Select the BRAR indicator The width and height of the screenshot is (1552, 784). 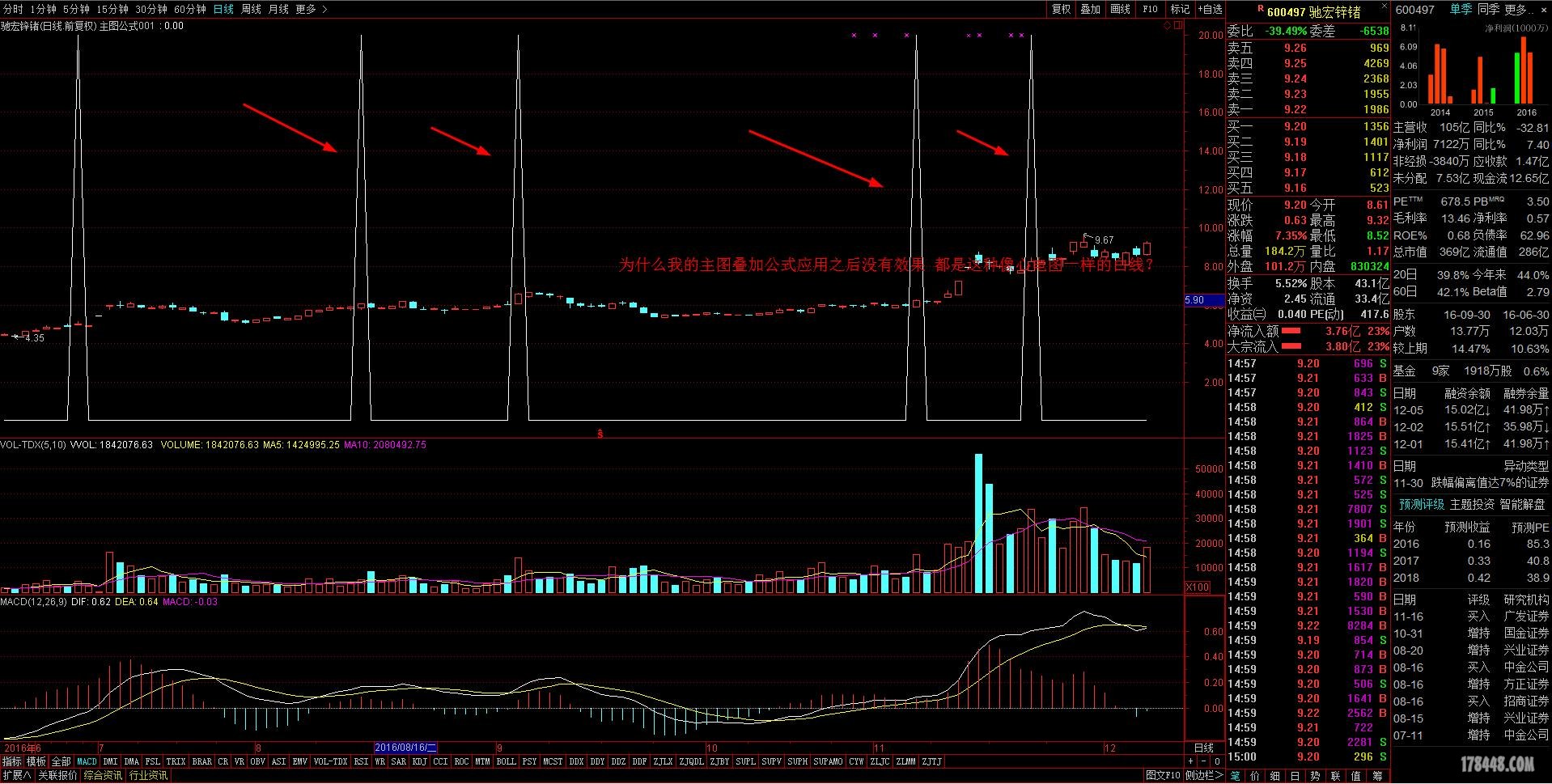click(201, 761)
